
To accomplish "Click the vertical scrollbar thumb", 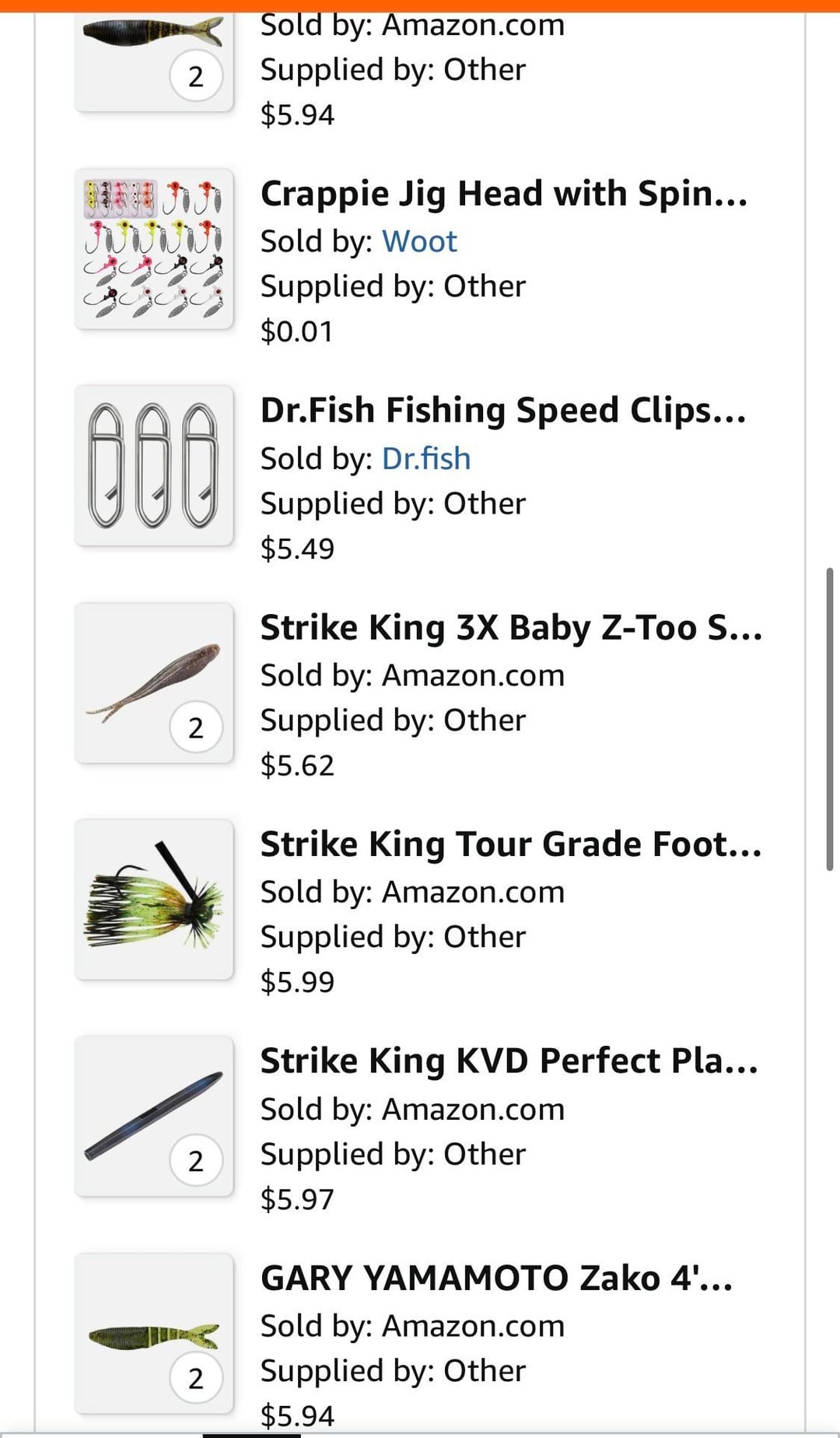I will pyautogui.click(x=830, y=719).
